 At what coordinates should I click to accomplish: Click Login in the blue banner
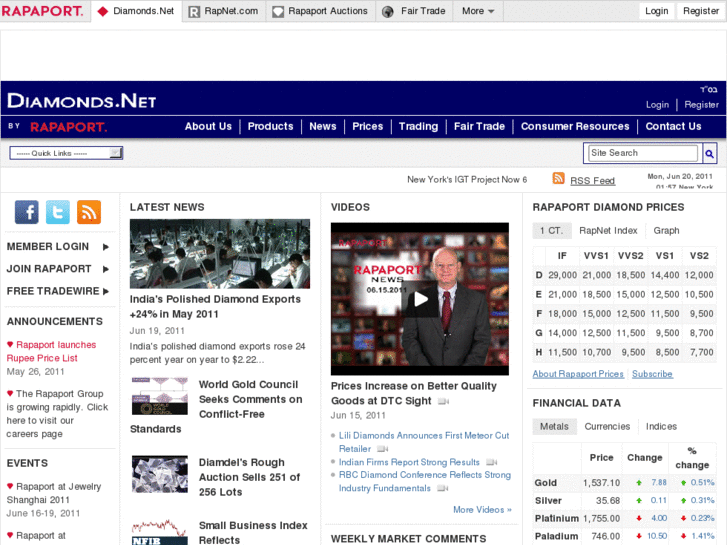(x=657, y=105)
